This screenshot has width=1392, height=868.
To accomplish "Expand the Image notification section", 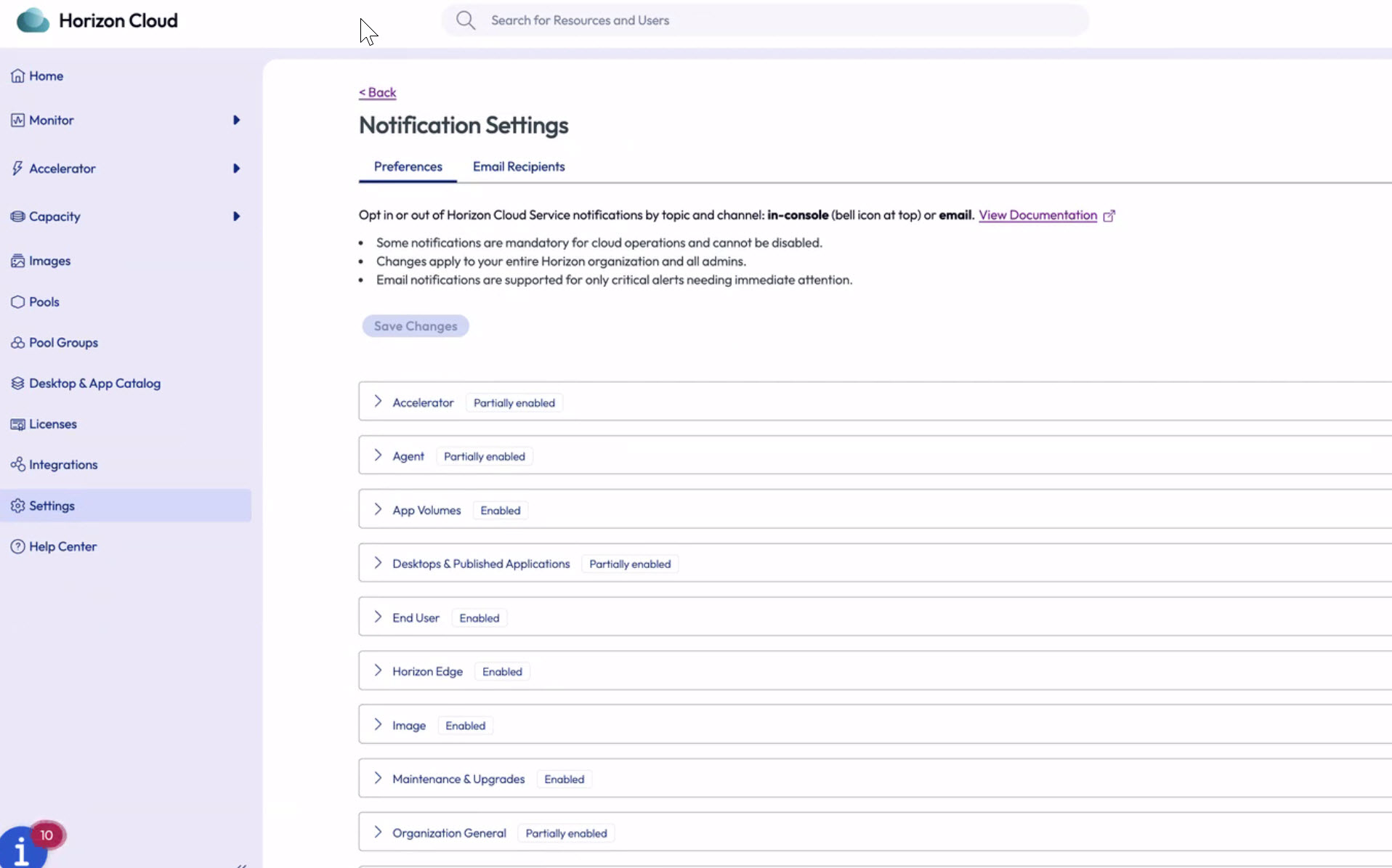I will coord(378,724).
